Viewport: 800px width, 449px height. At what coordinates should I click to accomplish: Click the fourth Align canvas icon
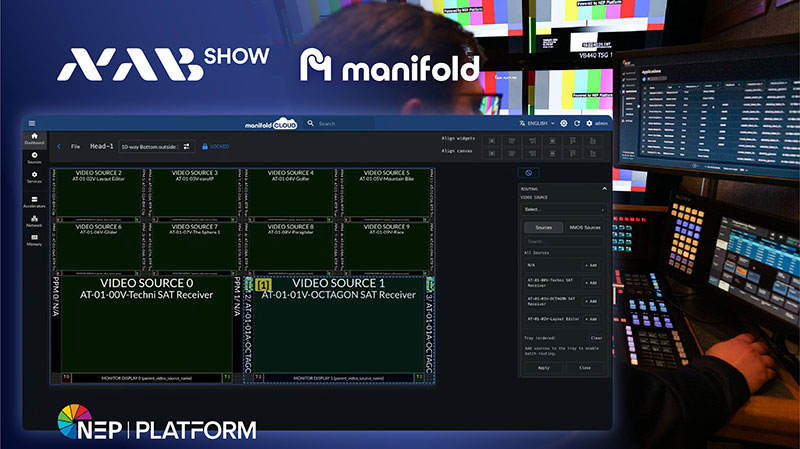(552, 153)
